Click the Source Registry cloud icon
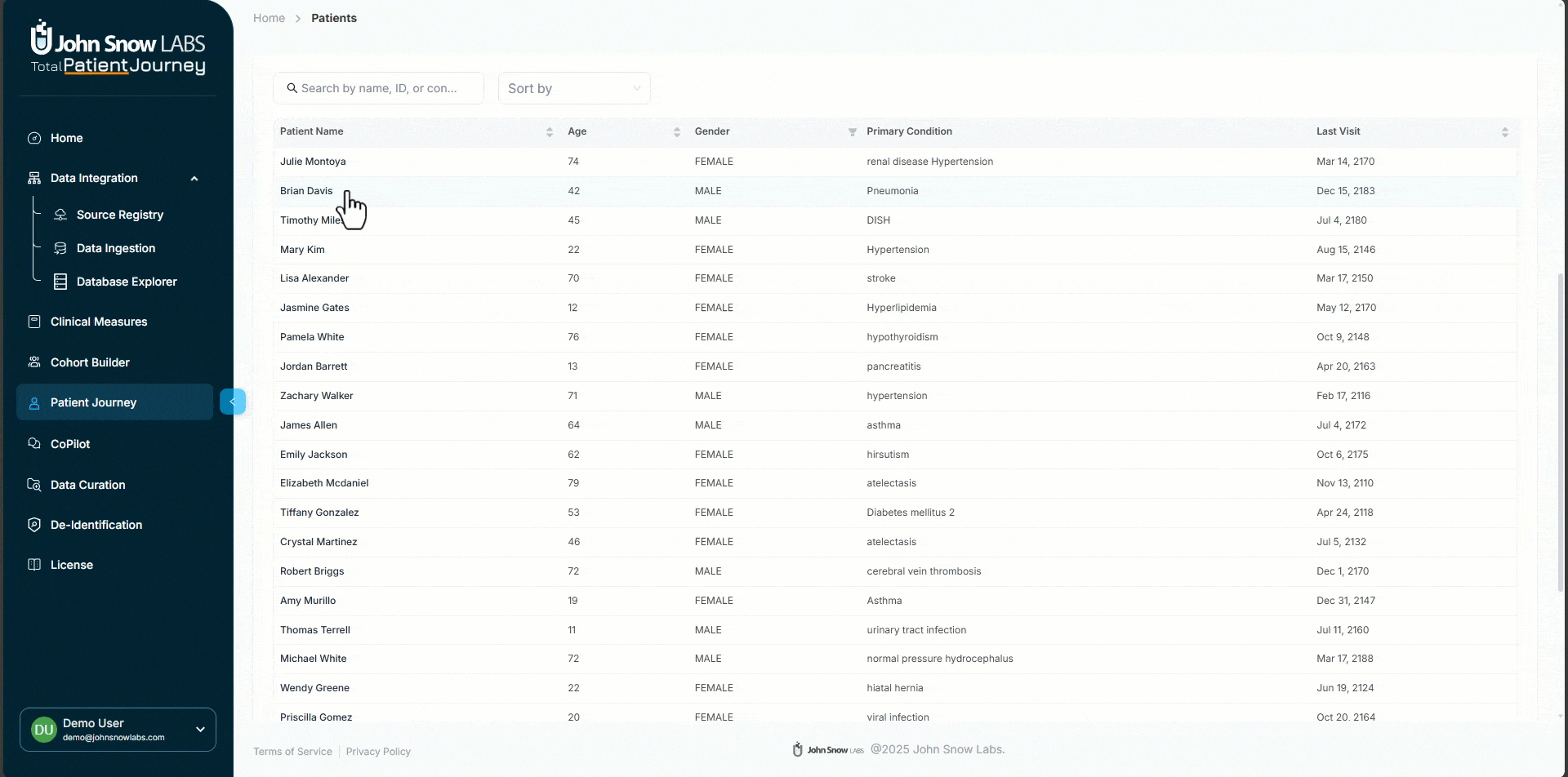 [60, 215]
